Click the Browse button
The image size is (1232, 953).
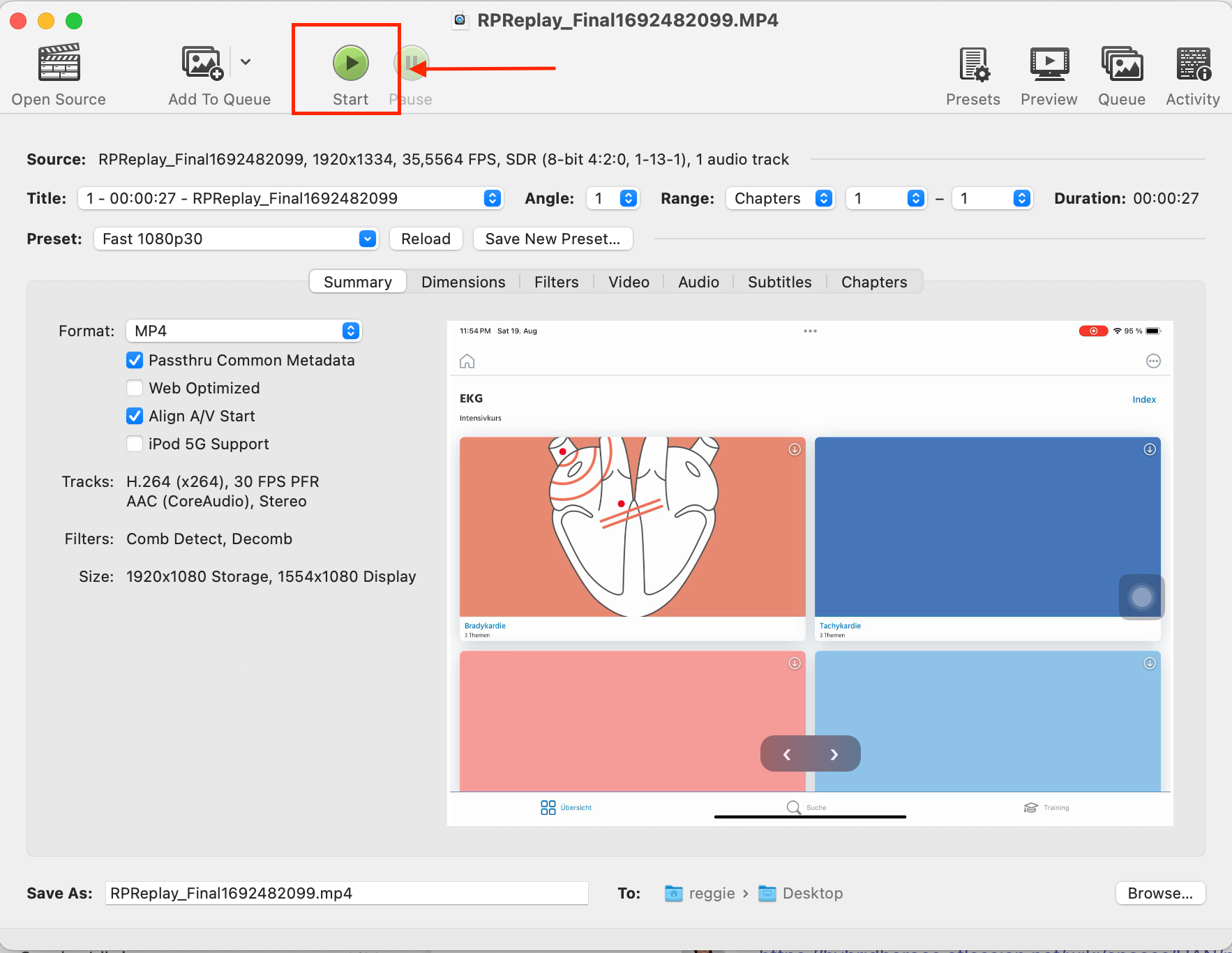pos(1160,893)
